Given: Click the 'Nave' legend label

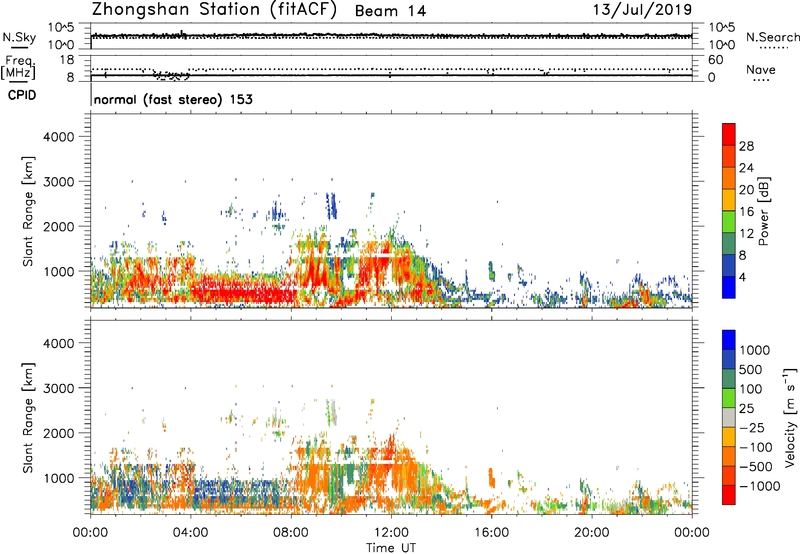Looking at the screenshot, I should [761, 70].
